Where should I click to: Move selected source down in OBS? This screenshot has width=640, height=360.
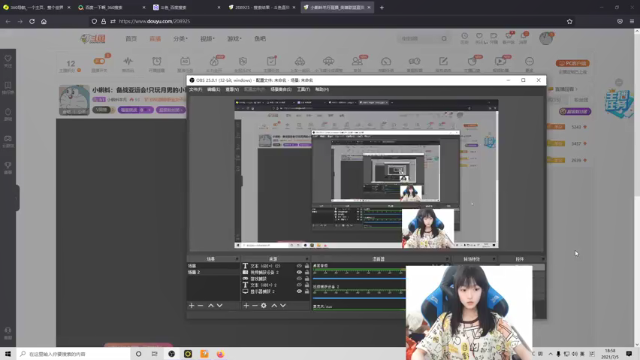tap(283, 305)
